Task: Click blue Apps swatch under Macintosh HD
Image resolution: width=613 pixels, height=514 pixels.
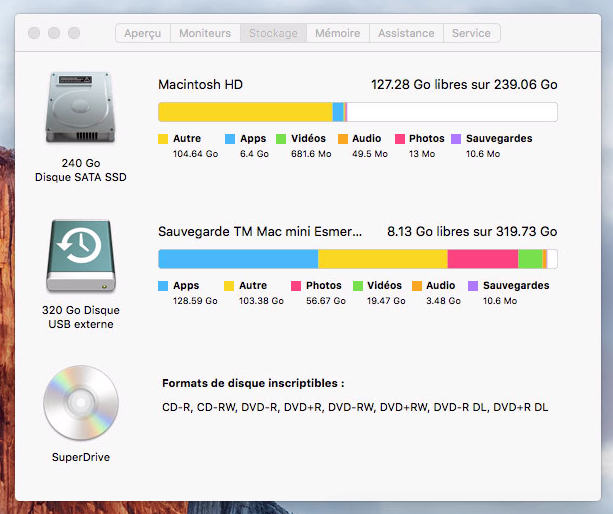Action: (230, 139)
